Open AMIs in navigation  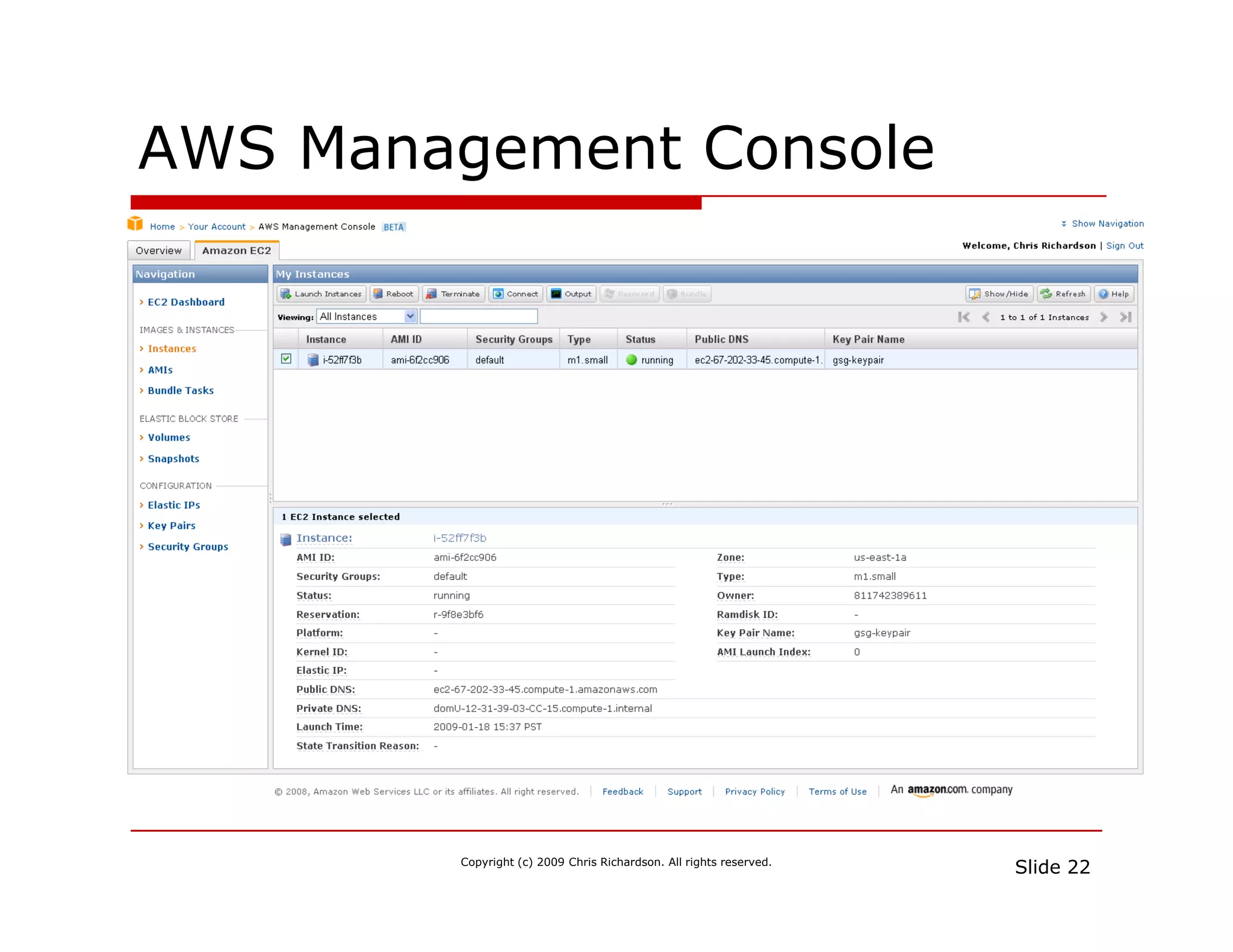click(160, 370)
